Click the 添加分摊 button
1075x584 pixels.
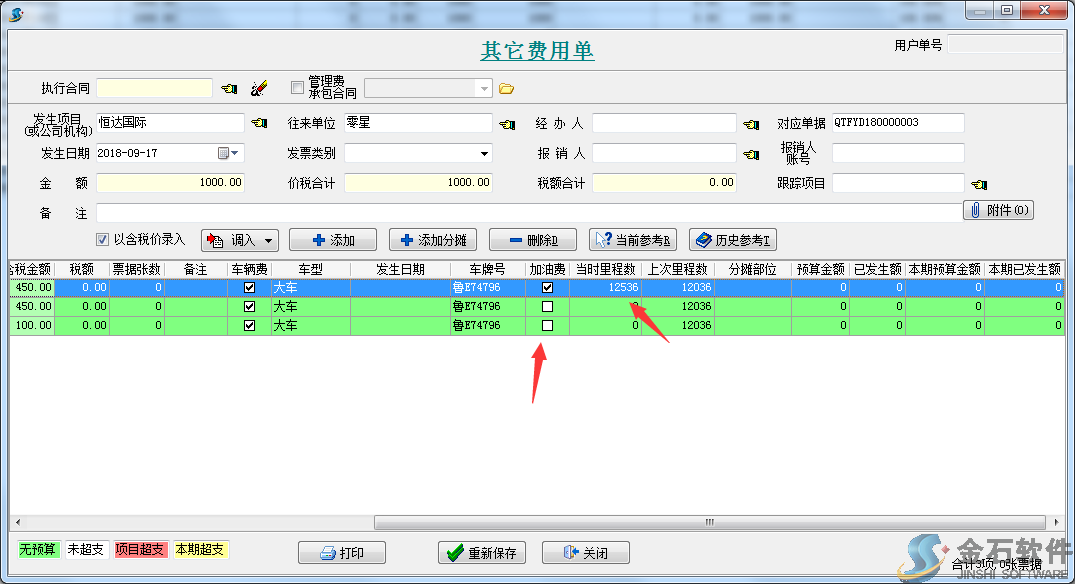pos(432,240)
